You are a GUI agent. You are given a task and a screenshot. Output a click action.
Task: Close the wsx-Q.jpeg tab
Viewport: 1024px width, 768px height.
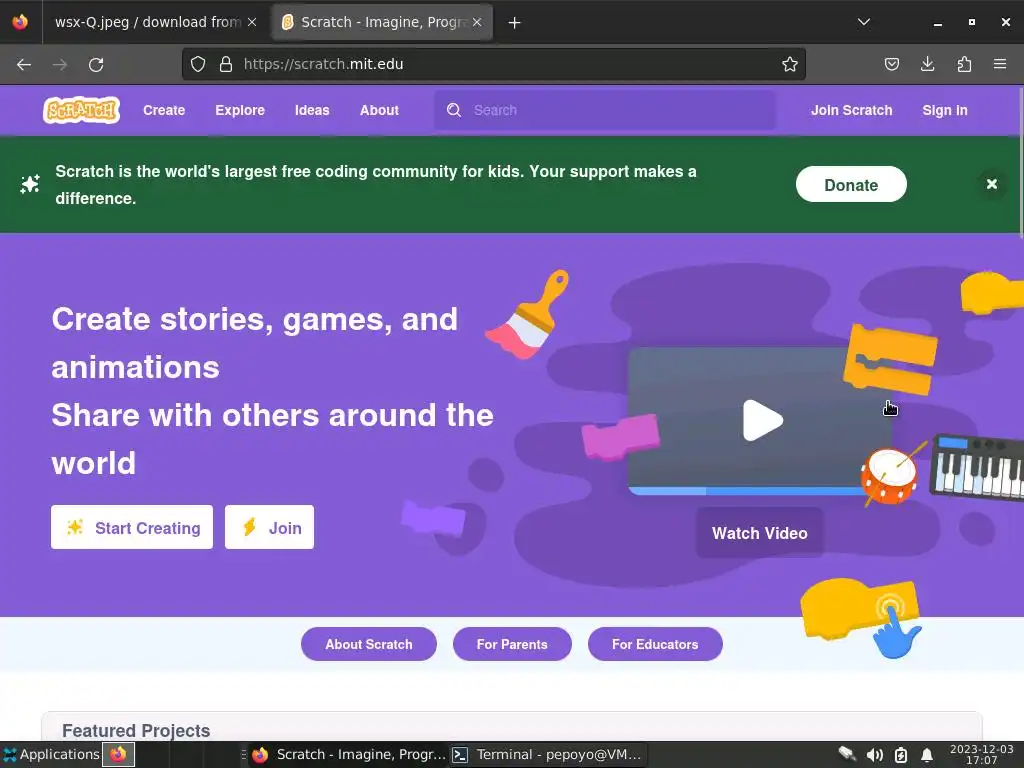tap(252, 22)
